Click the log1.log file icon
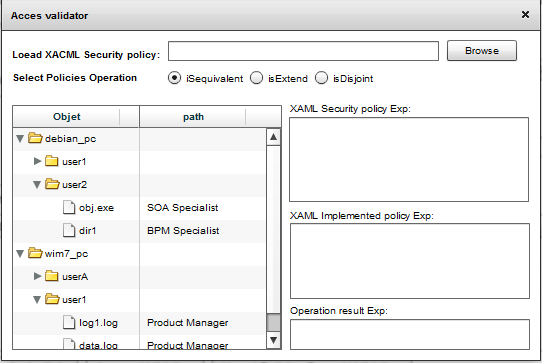 click(69, 323)
